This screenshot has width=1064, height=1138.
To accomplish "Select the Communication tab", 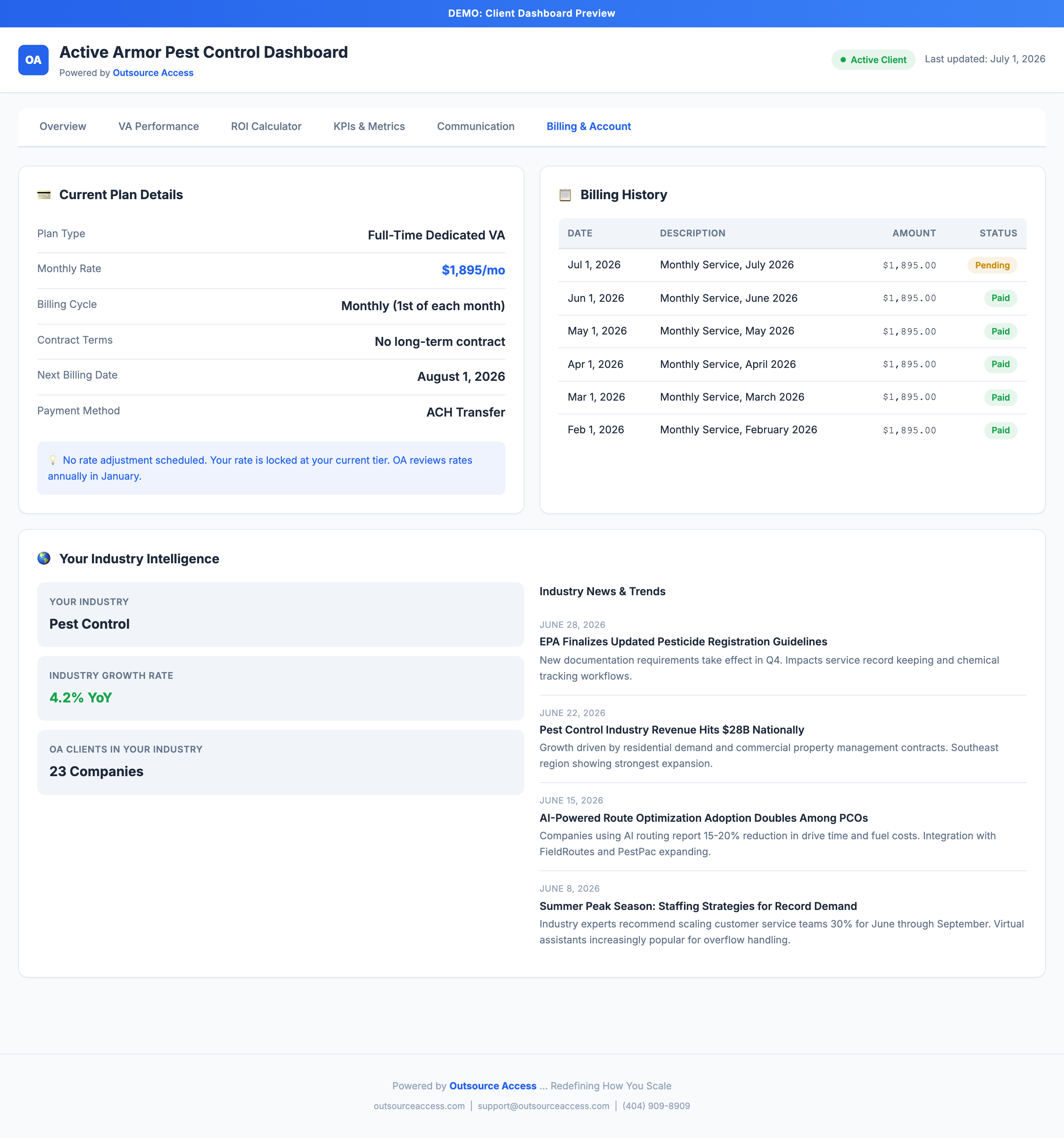I will (x=476, y=127).
